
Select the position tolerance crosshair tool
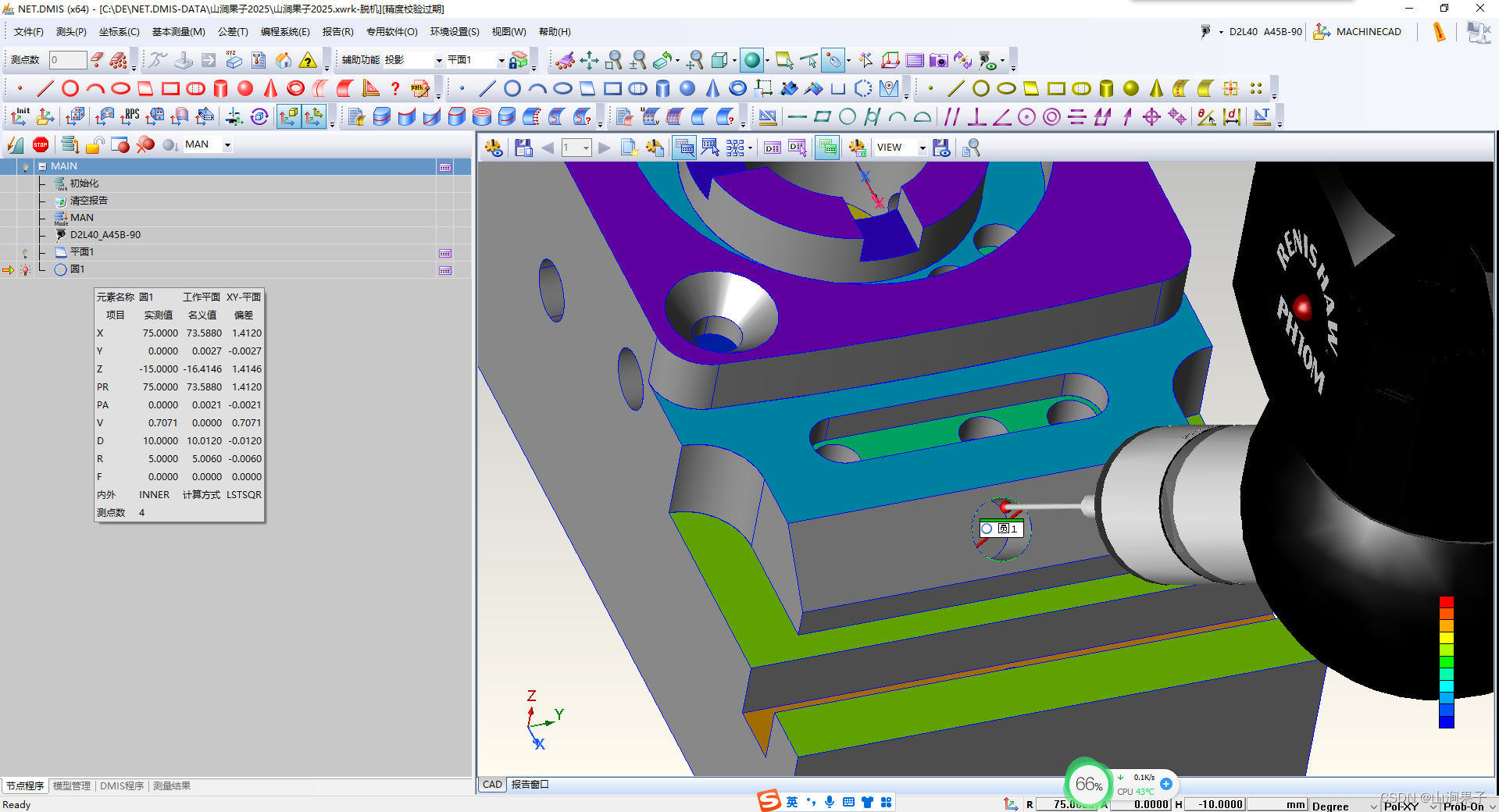pyautogui.click(x=1151, y=117)
